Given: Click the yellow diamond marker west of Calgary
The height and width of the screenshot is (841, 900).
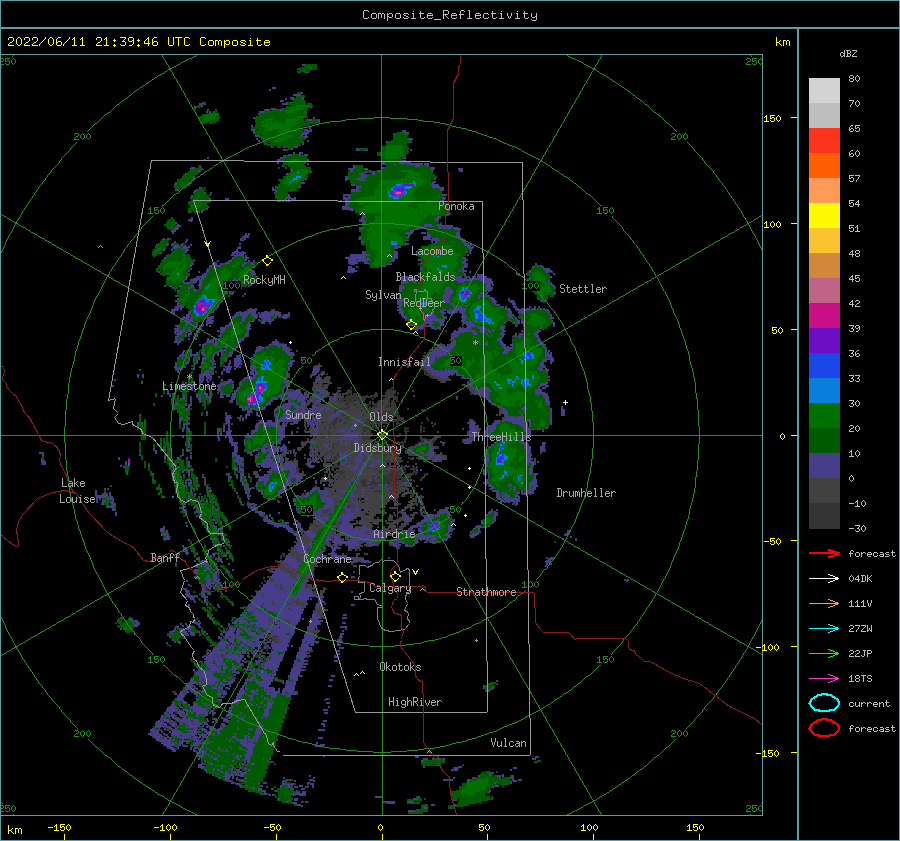Looking at the screenshot, I should (x=343, y=577).
